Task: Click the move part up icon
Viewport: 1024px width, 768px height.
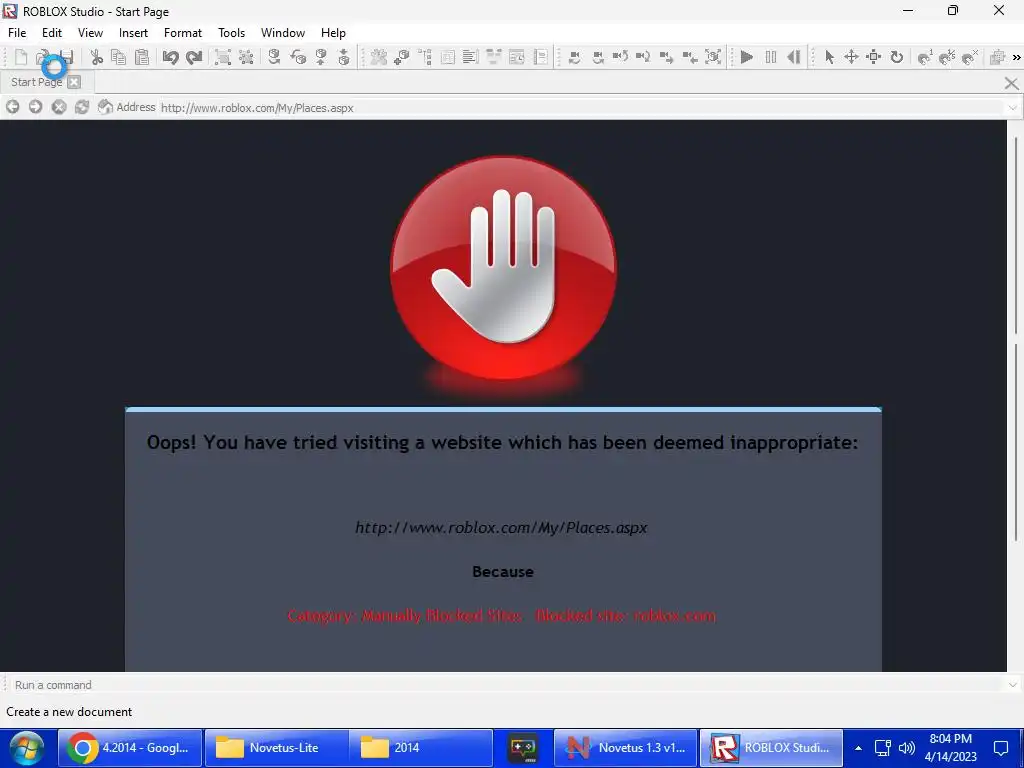Action: (x=321, y=57)
